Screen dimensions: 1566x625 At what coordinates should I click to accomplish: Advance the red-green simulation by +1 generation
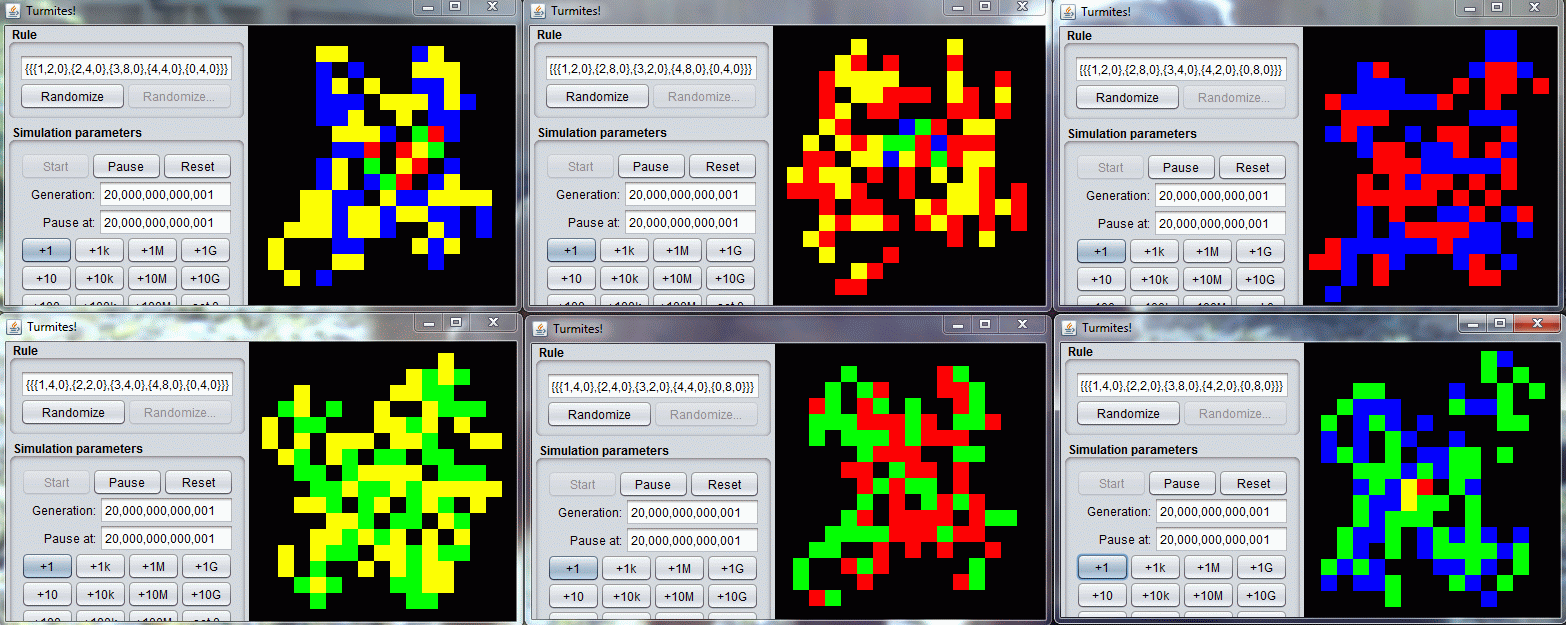tap(573, 567)
